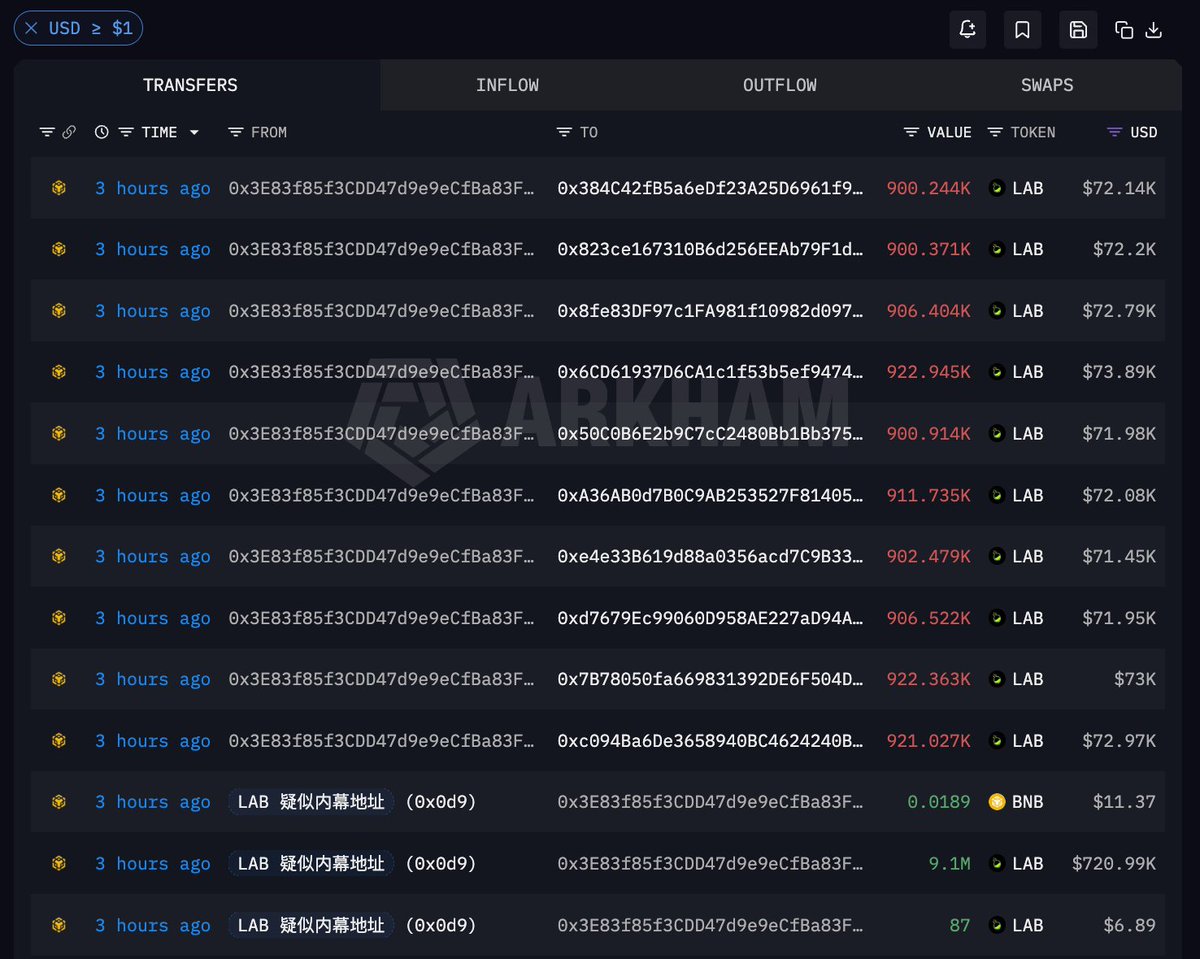Click LAB token icon in $73.89K row
Image resolution: width=1200 pixels, height=959 pixels.
(996, 371)
